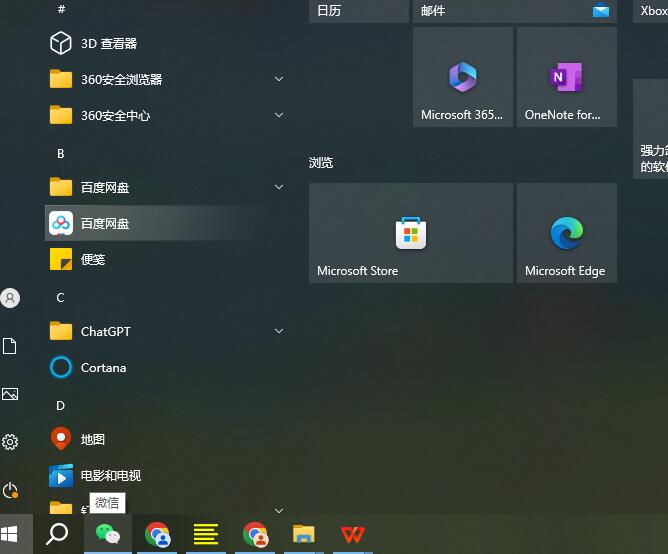This screenshot has height=554, width=668.
Task: Click the Microsoft 365 tile
Action: tap(462, 77)
